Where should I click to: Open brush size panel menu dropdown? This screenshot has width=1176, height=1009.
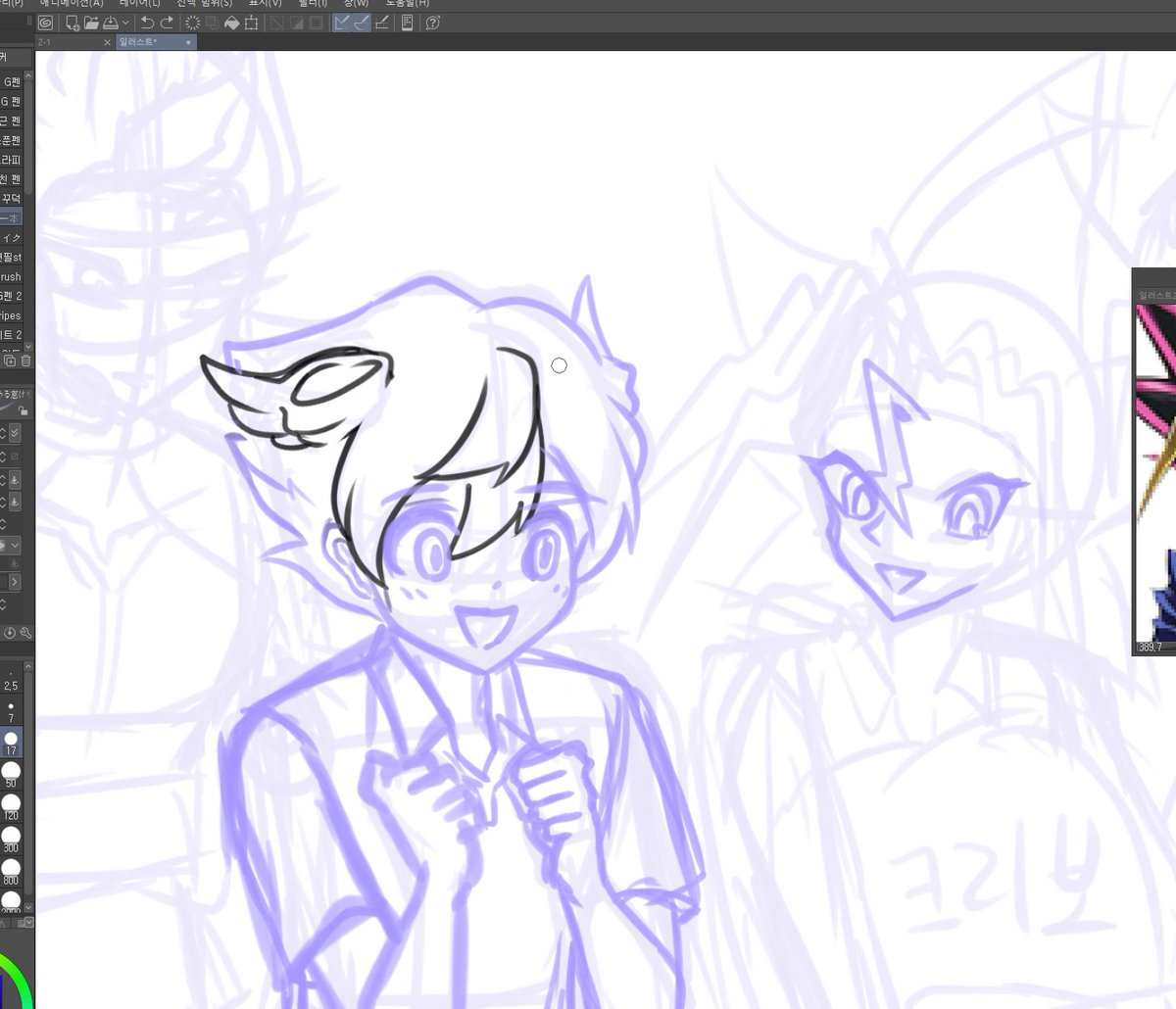coord(28,923)
